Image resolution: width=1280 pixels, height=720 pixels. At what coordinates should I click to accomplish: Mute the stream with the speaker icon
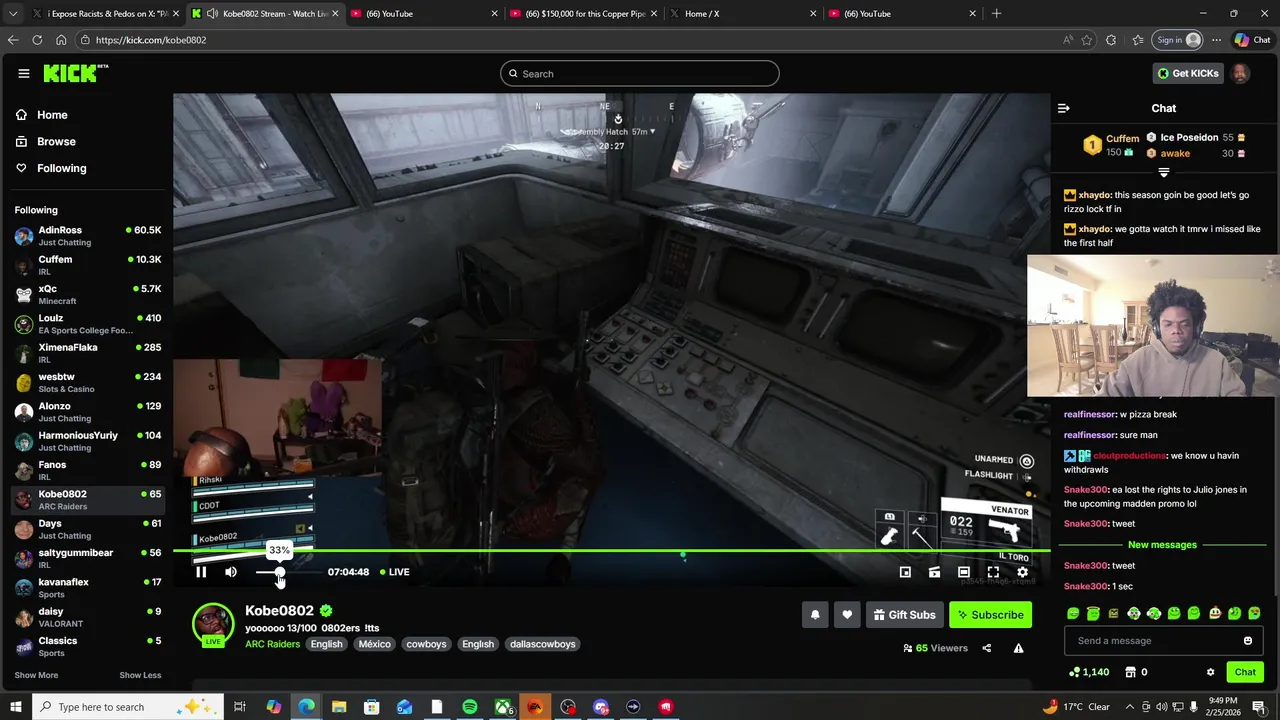coord(231,572)
